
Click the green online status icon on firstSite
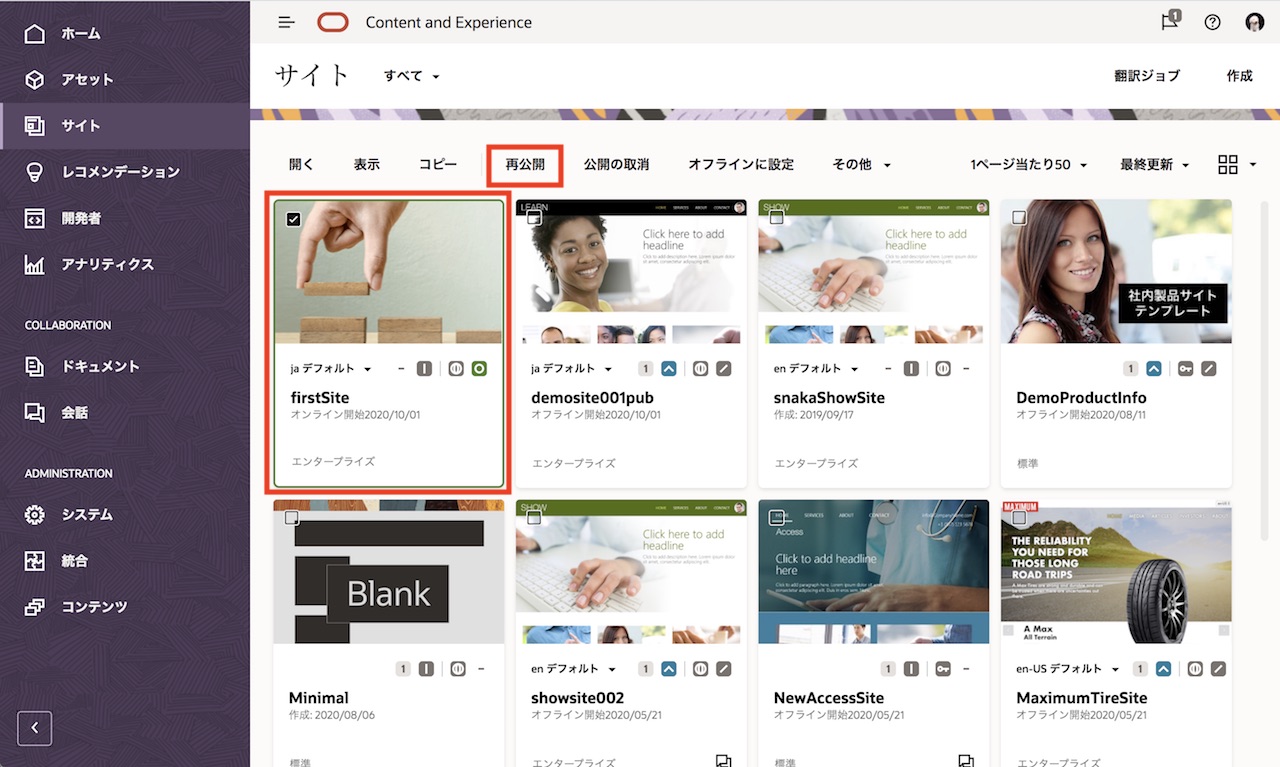pyautogui.click(x=479, y=368)
